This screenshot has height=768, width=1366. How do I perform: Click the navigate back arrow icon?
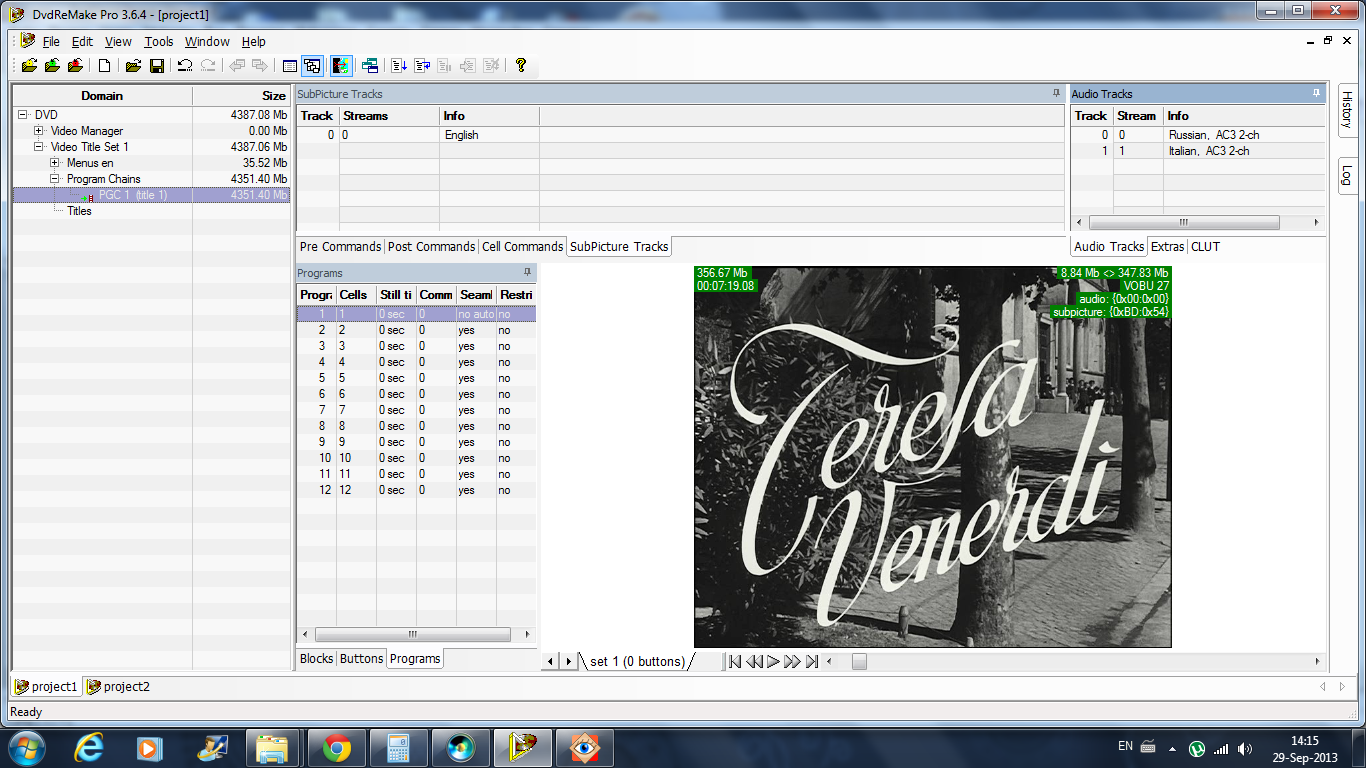(237, 66)
